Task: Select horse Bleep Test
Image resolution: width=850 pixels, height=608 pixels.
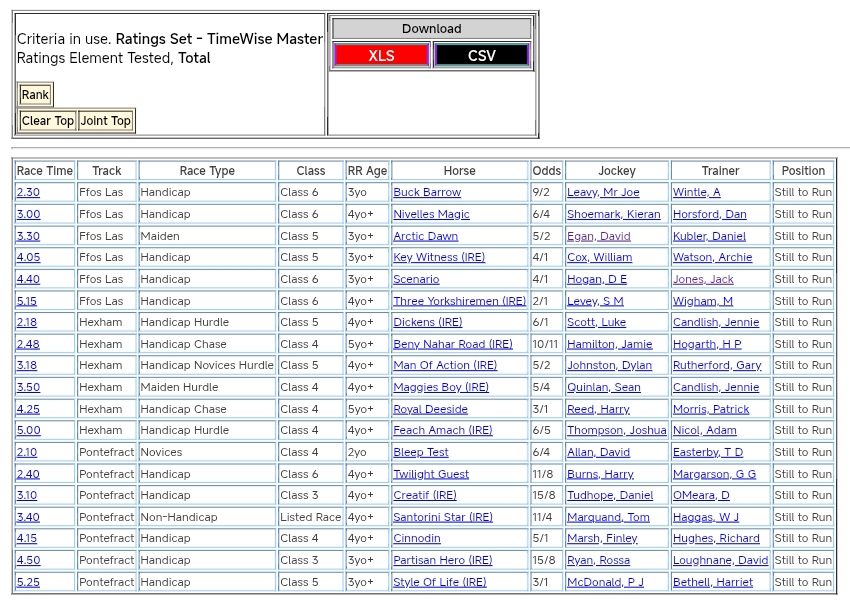Action: (421, 453)
